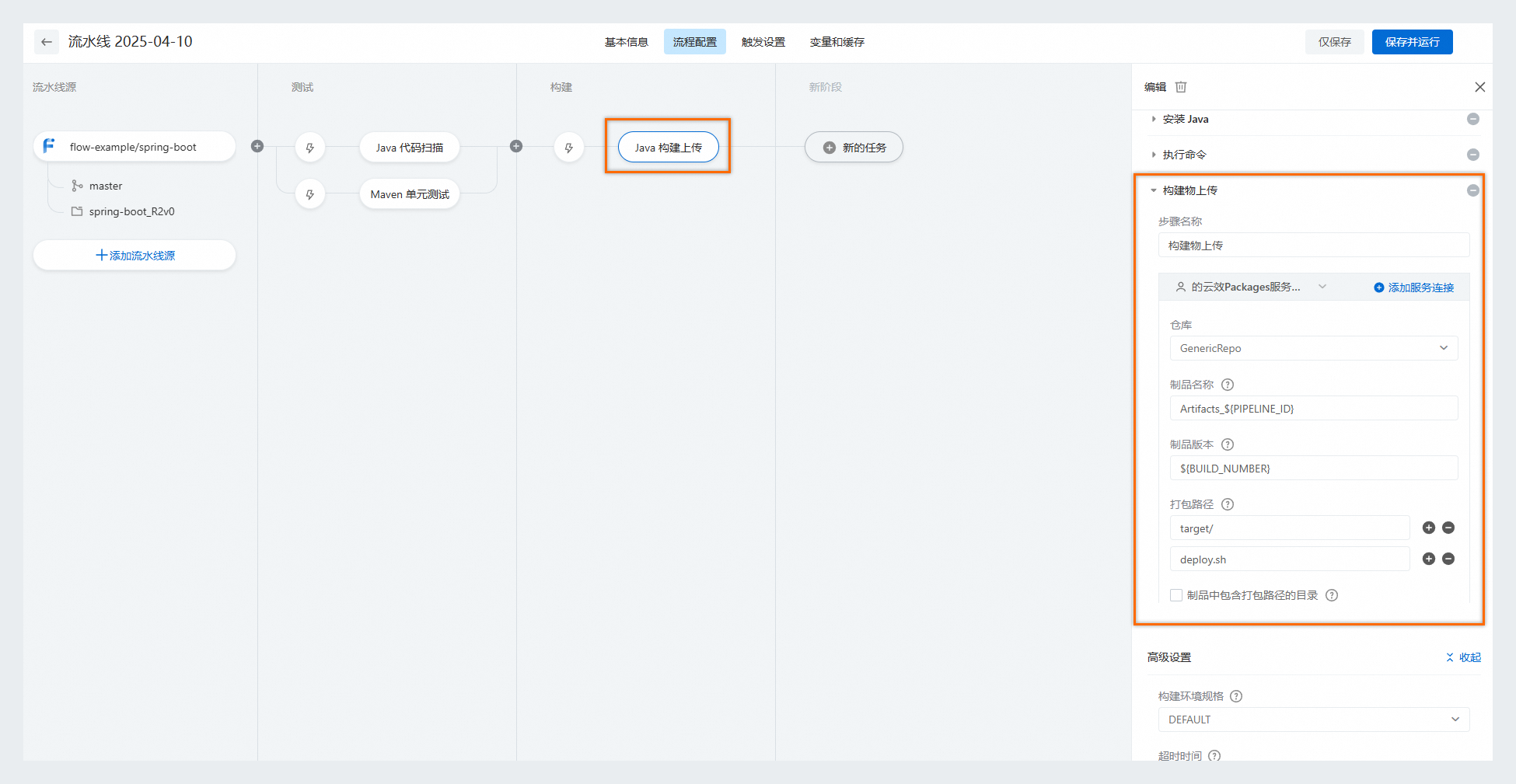Remove the target/ packaging path
Screen dimensions: 1516x784
[1448, 528]
